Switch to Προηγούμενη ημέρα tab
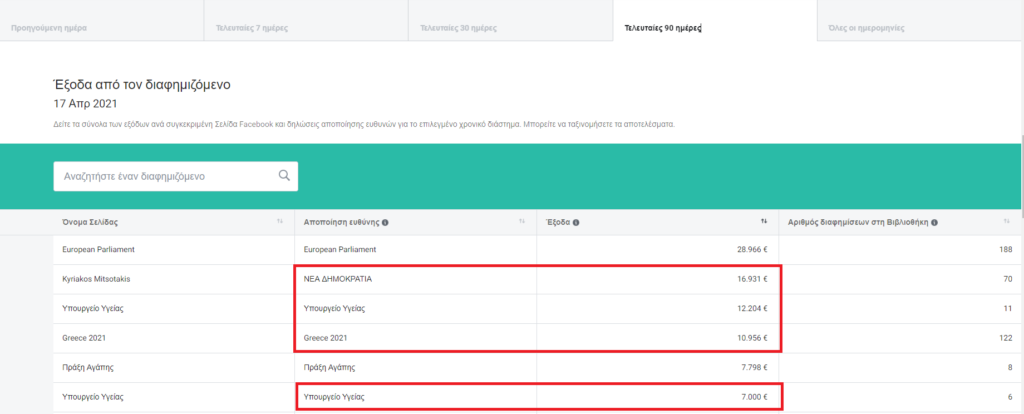Screen dimensions: 1024x414 pos(102,21)
